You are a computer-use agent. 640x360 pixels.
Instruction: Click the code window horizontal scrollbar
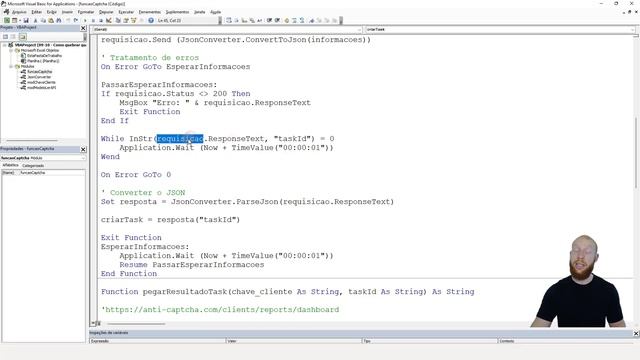(x=137, y=324)
